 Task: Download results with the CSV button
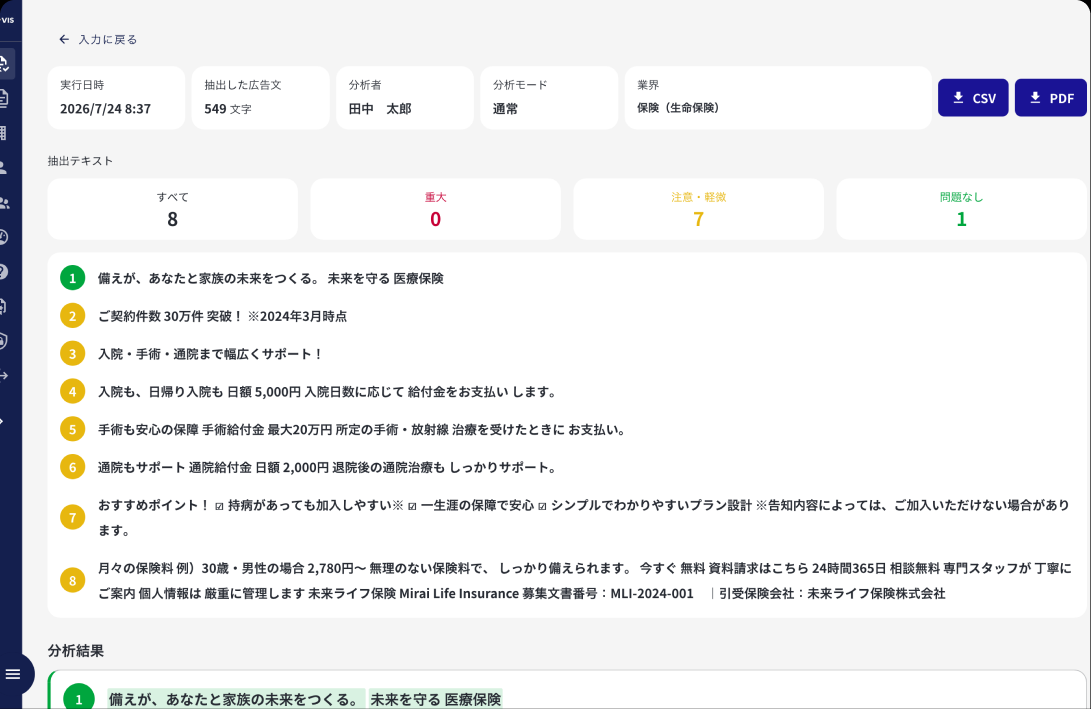tap(973, 98)
